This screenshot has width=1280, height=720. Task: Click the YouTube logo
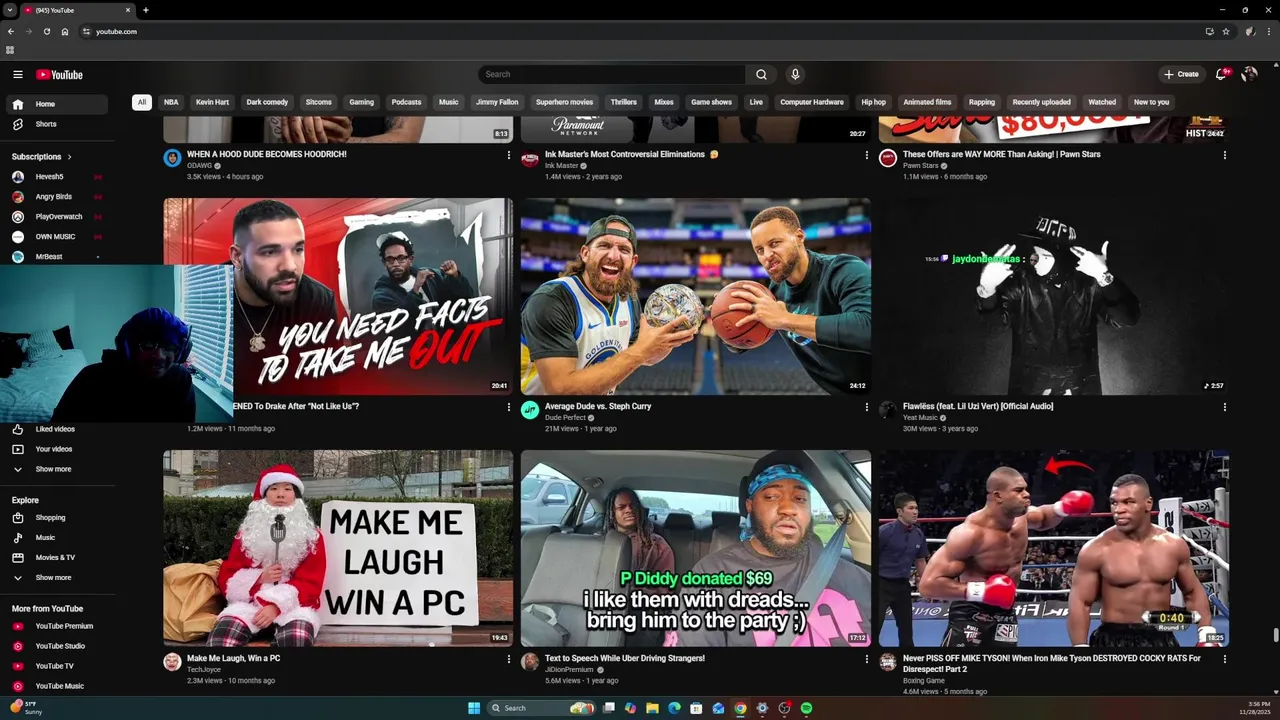pos(59,74)
